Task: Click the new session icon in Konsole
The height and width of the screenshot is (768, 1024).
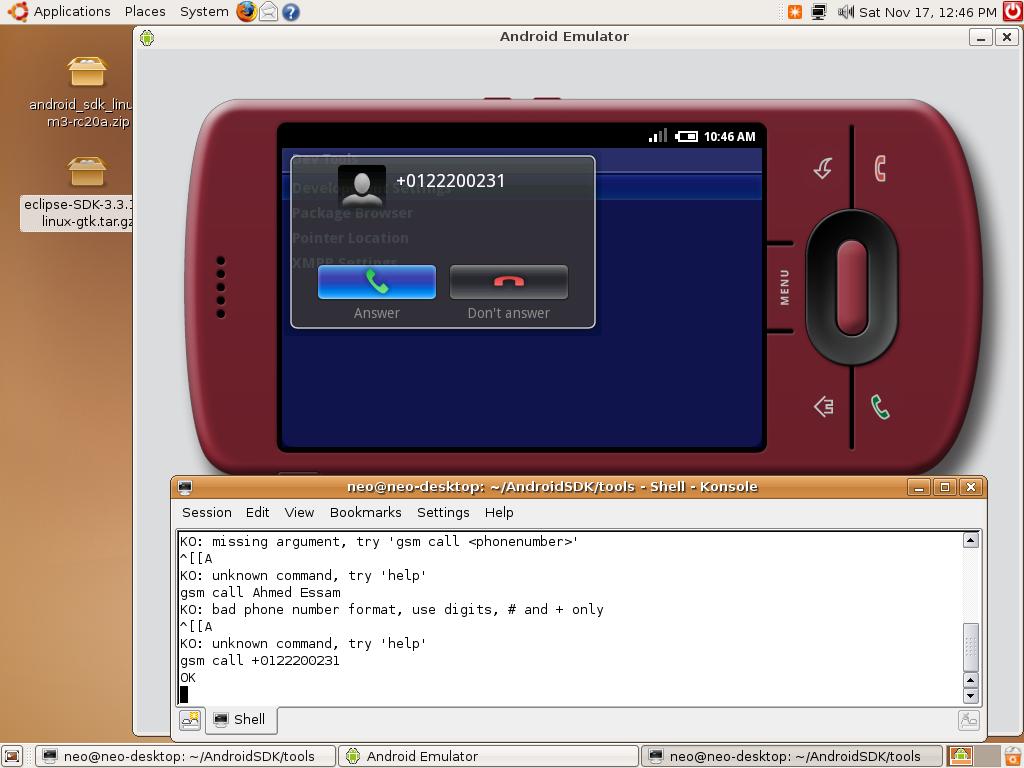Action: pos(190,720)
